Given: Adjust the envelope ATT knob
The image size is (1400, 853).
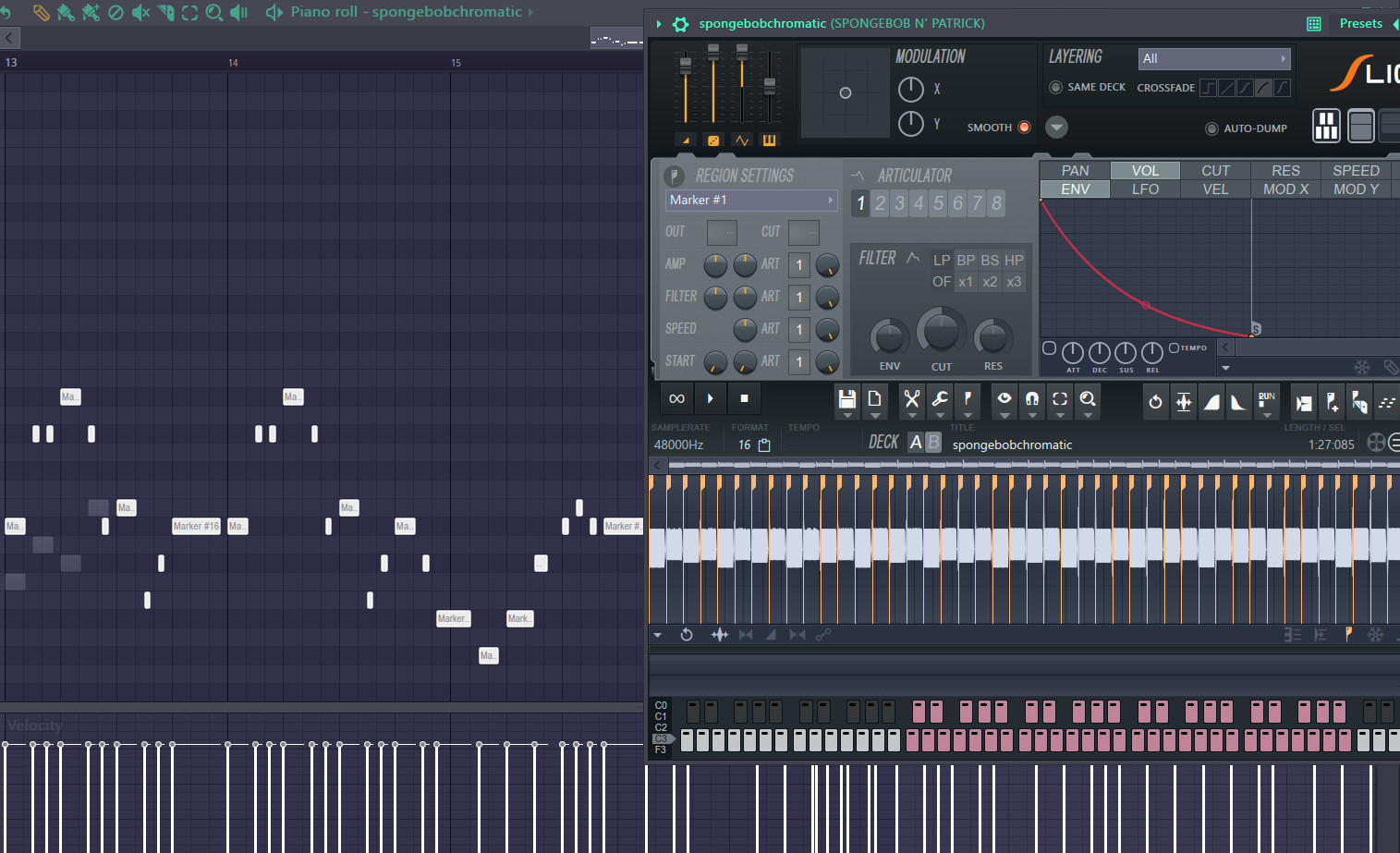Looking at the screenshot, I should (1073, 352).
